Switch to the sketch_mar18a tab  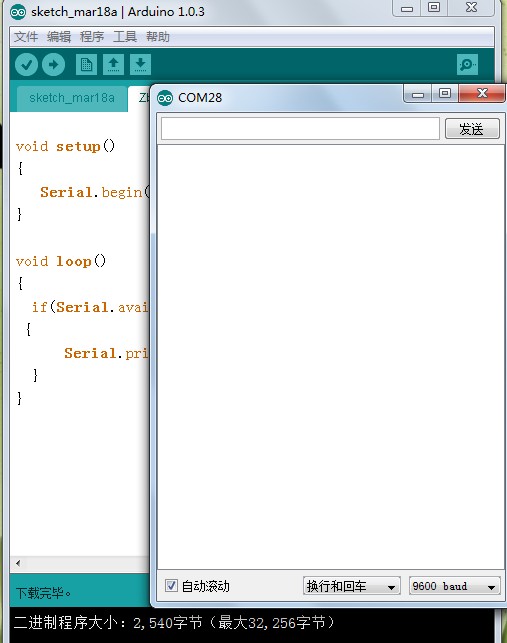pyautogui.click(x=72, y=98)
